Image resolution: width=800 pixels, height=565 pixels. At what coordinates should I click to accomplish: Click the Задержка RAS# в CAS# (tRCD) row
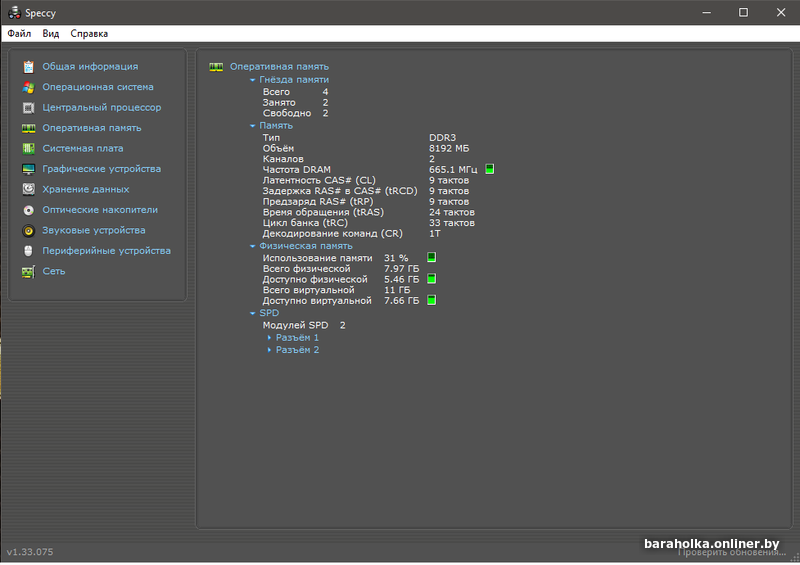point(366,191)
